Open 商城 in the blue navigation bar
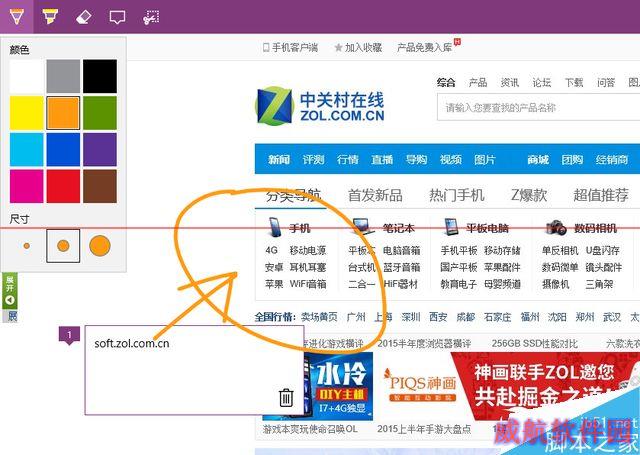 tap(538, 160)
